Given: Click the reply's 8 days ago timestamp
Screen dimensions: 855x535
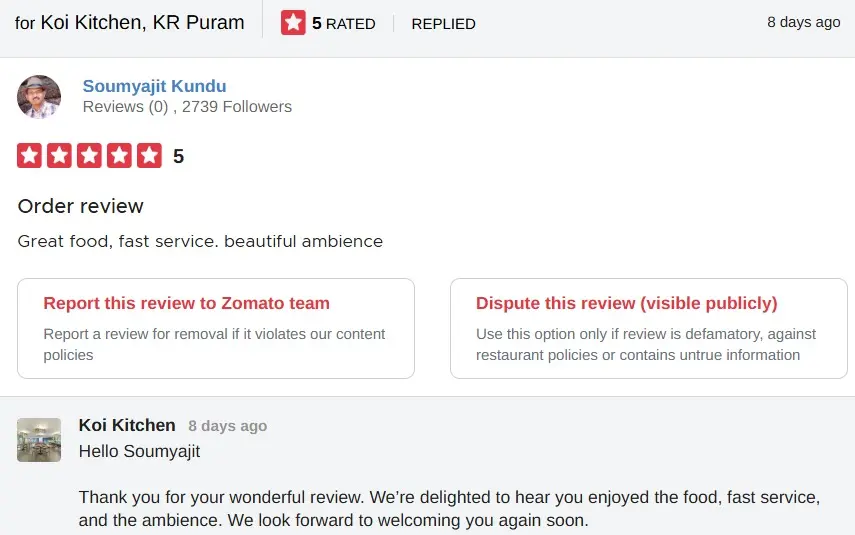Looking at the screenshot, I should point(227,426).
